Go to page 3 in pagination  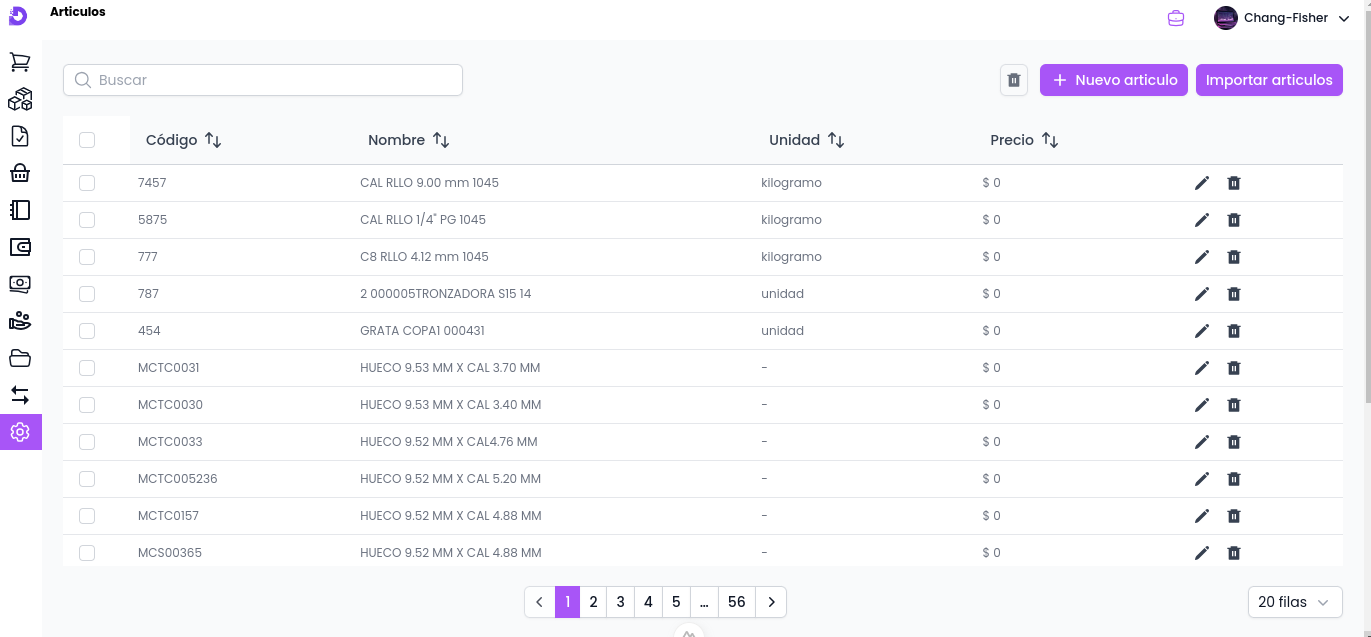620,602
